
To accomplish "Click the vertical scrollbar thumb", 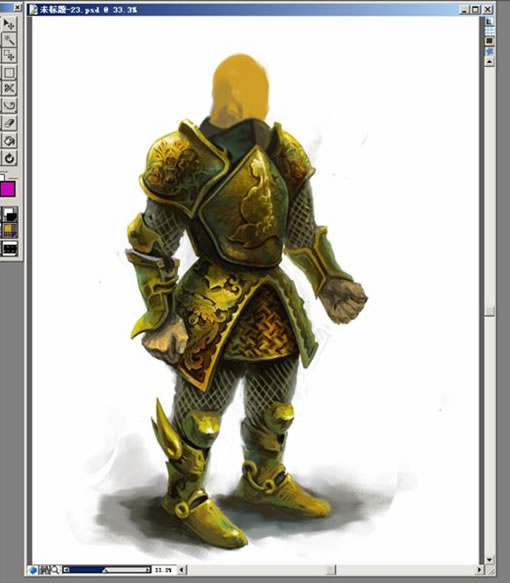I will 490,311.
